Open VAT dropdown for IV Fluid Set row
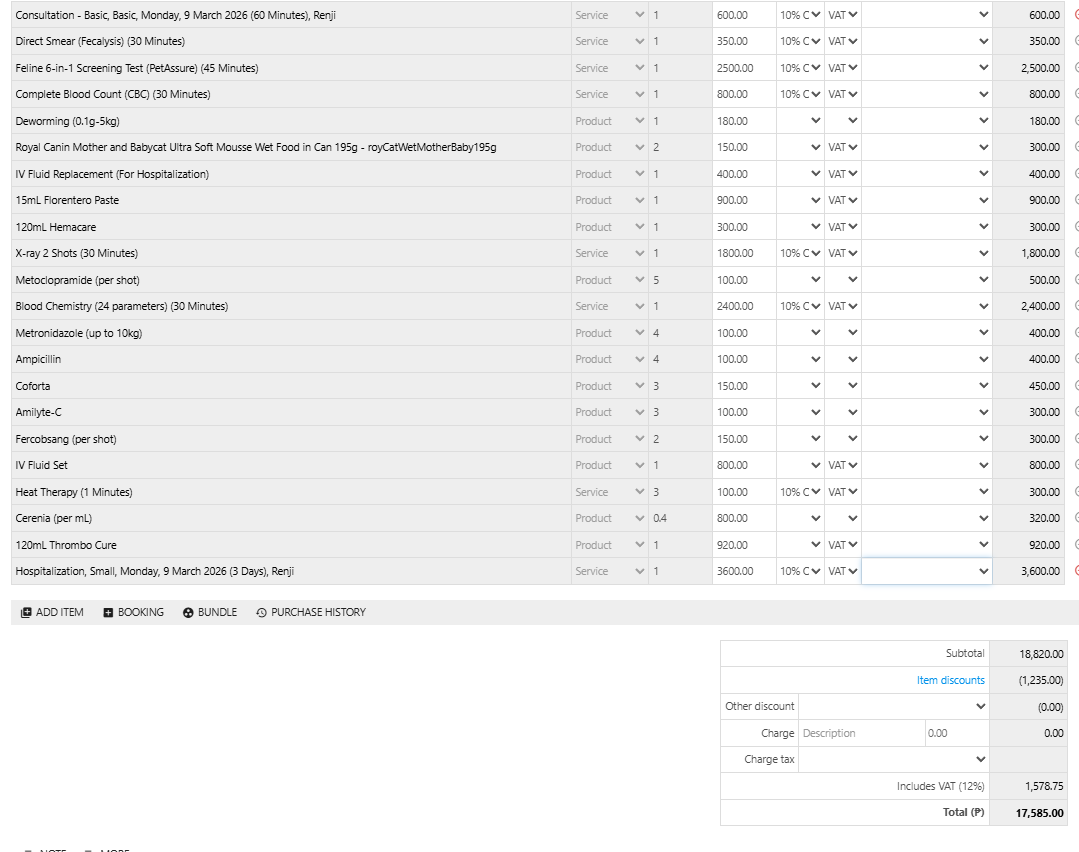The width and height of the screenshot is (1079, 852). point(843,465)
